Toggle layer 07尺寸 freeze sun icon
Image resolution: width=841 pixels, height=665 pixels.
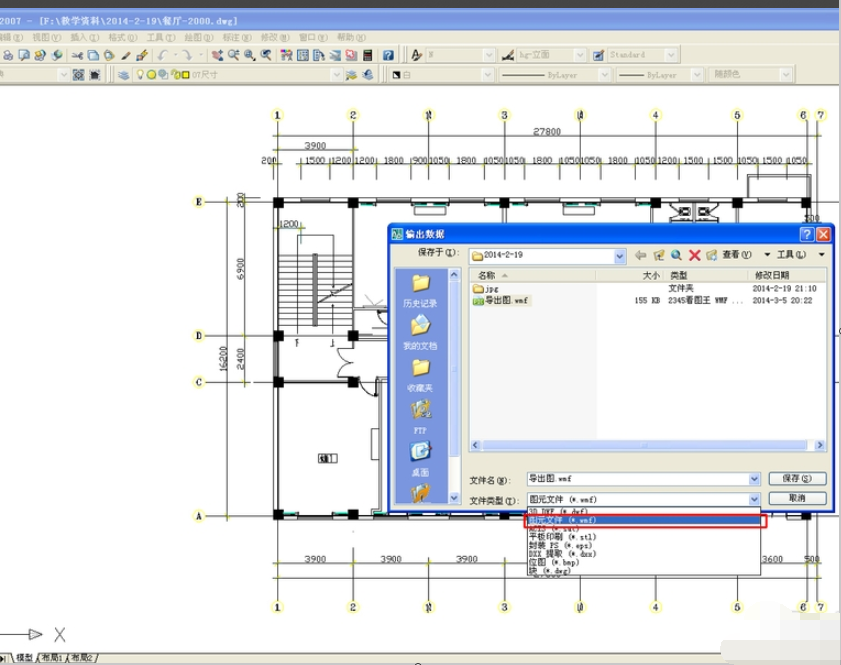click(151, 75)
